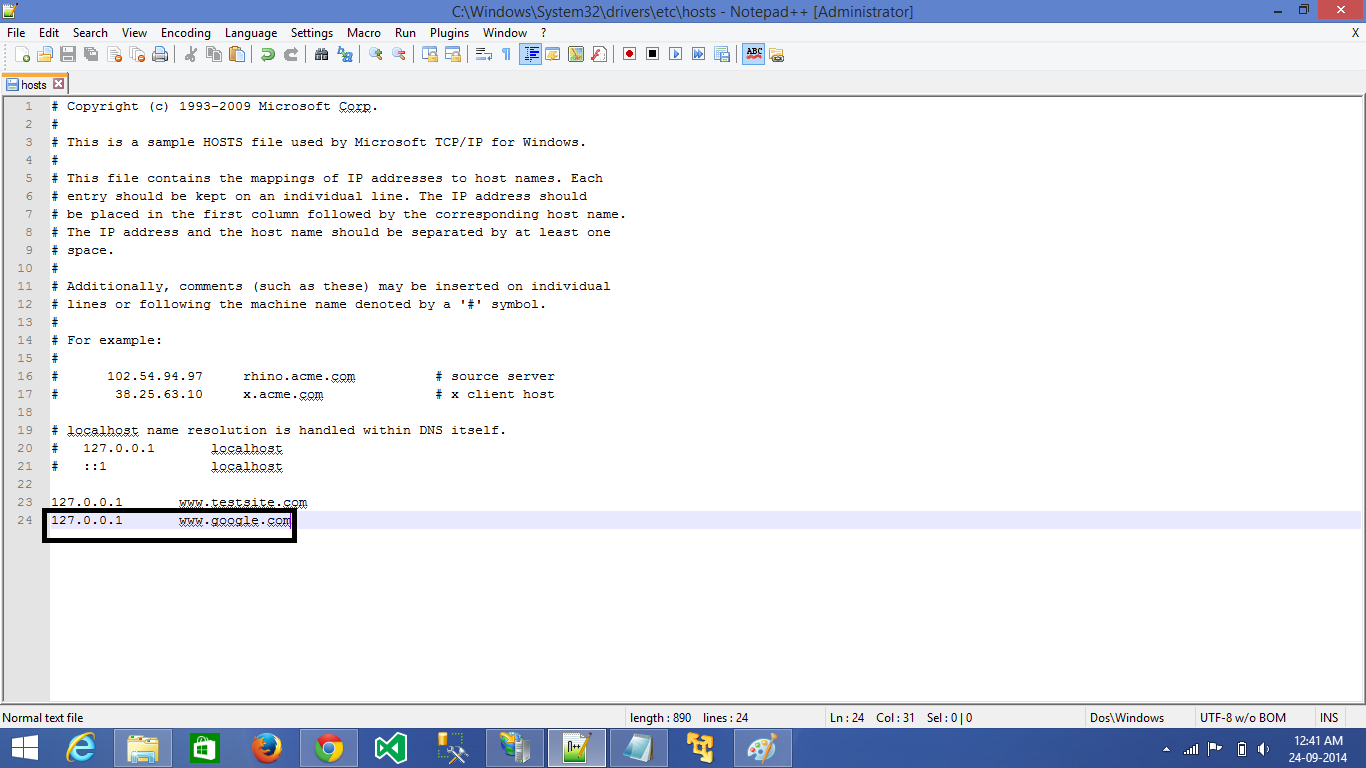Toggle the ABC spell-check button

point(753,54)
